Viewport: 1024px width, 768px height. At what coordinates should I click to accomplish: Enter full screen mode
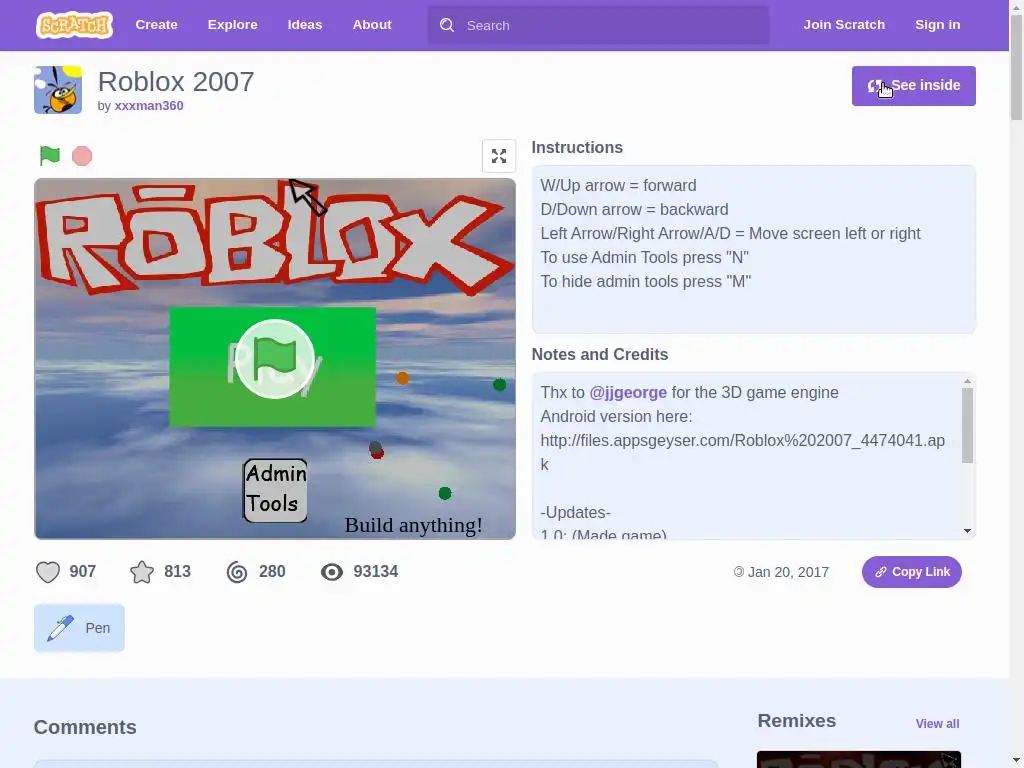coord(499,156)
